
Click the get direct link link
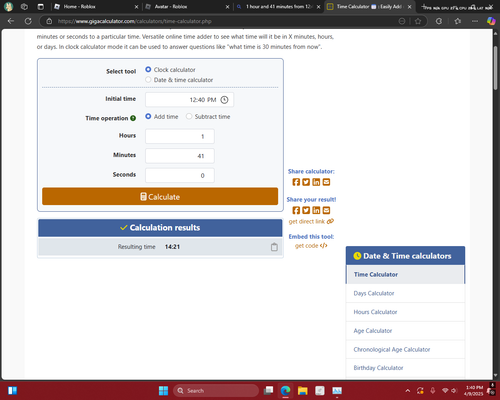(x=311, y=221)
